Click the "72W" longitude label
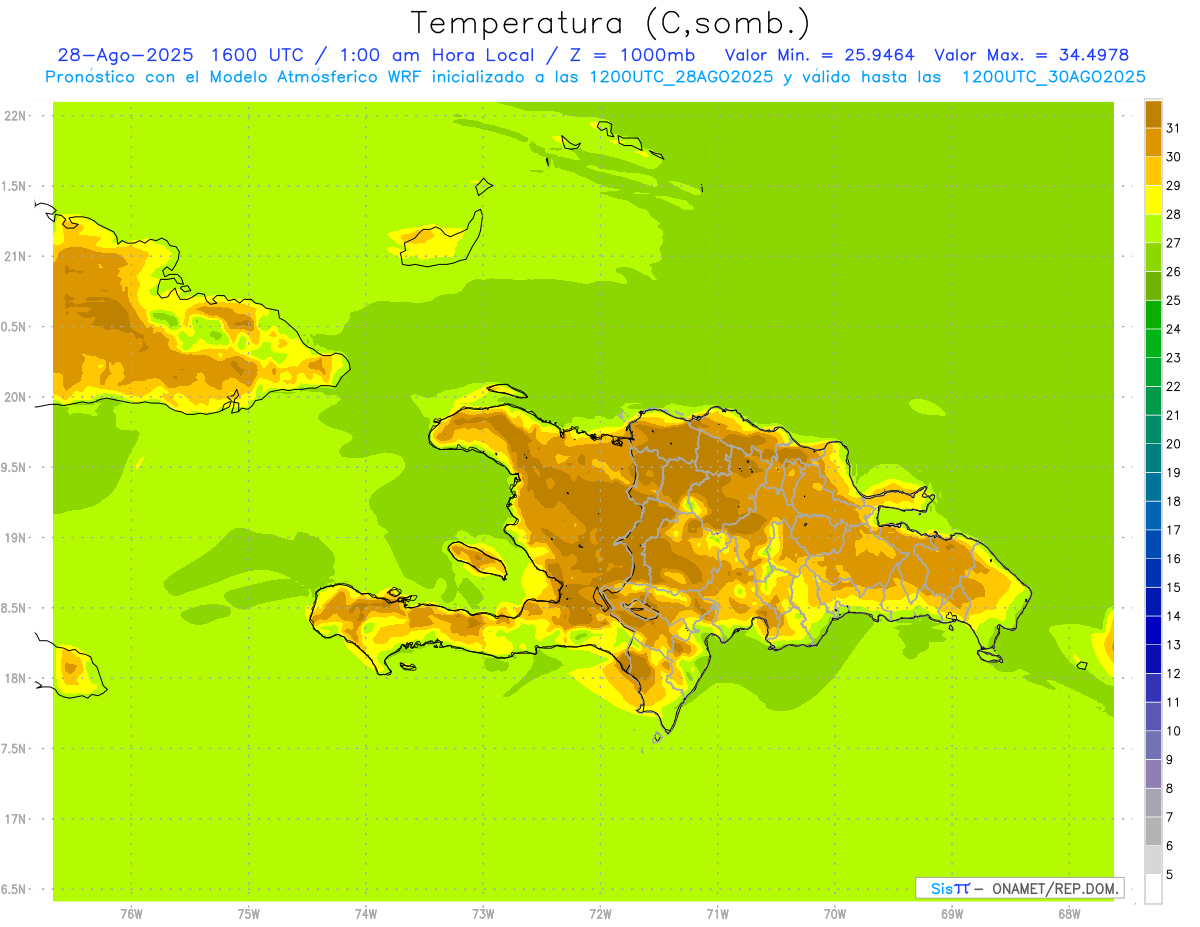 click(x=601, y=914)
